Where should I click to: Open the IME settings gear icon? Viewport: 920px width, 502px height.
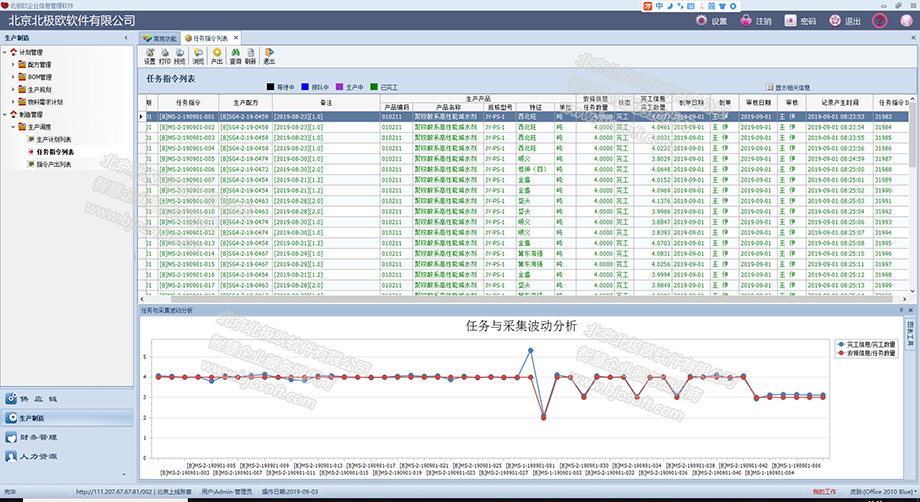pos(733,6)
